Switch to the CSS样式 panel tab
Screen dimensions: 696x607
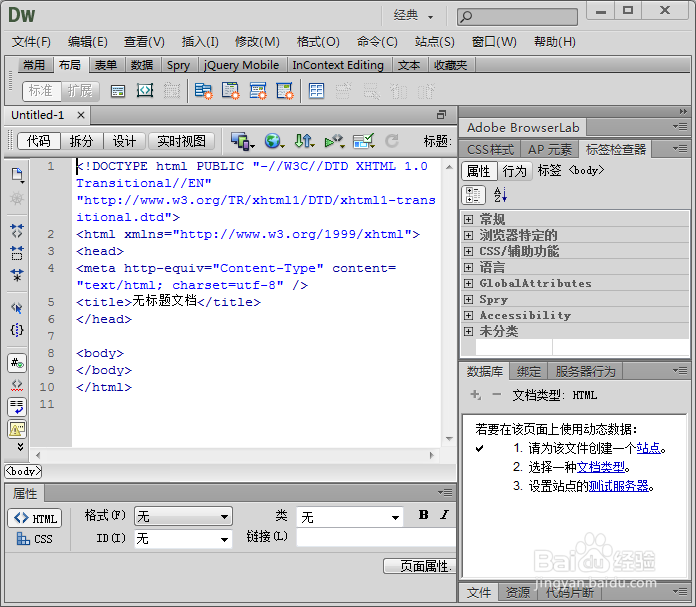point(490,150)
